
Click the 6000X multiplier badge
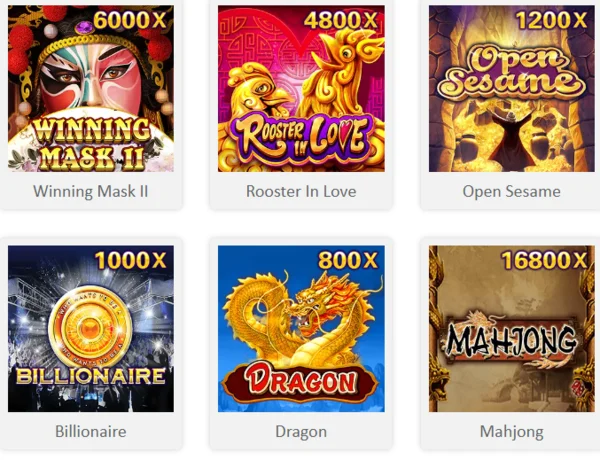(x=130, y=20)
